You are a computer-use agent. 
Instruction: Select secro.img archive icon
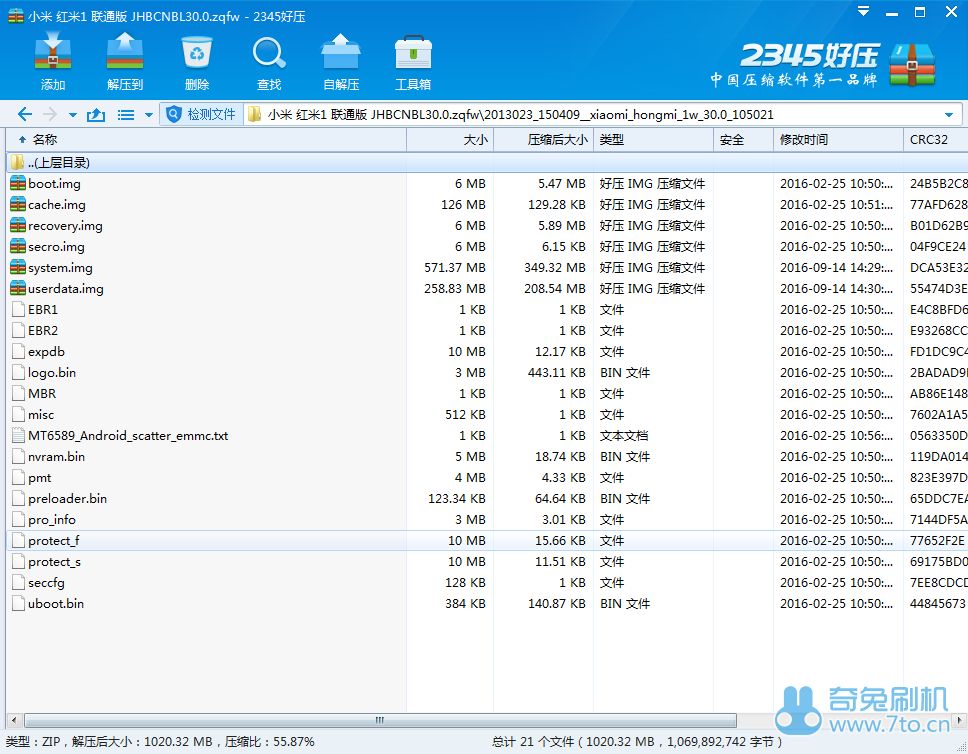[18, 246]
